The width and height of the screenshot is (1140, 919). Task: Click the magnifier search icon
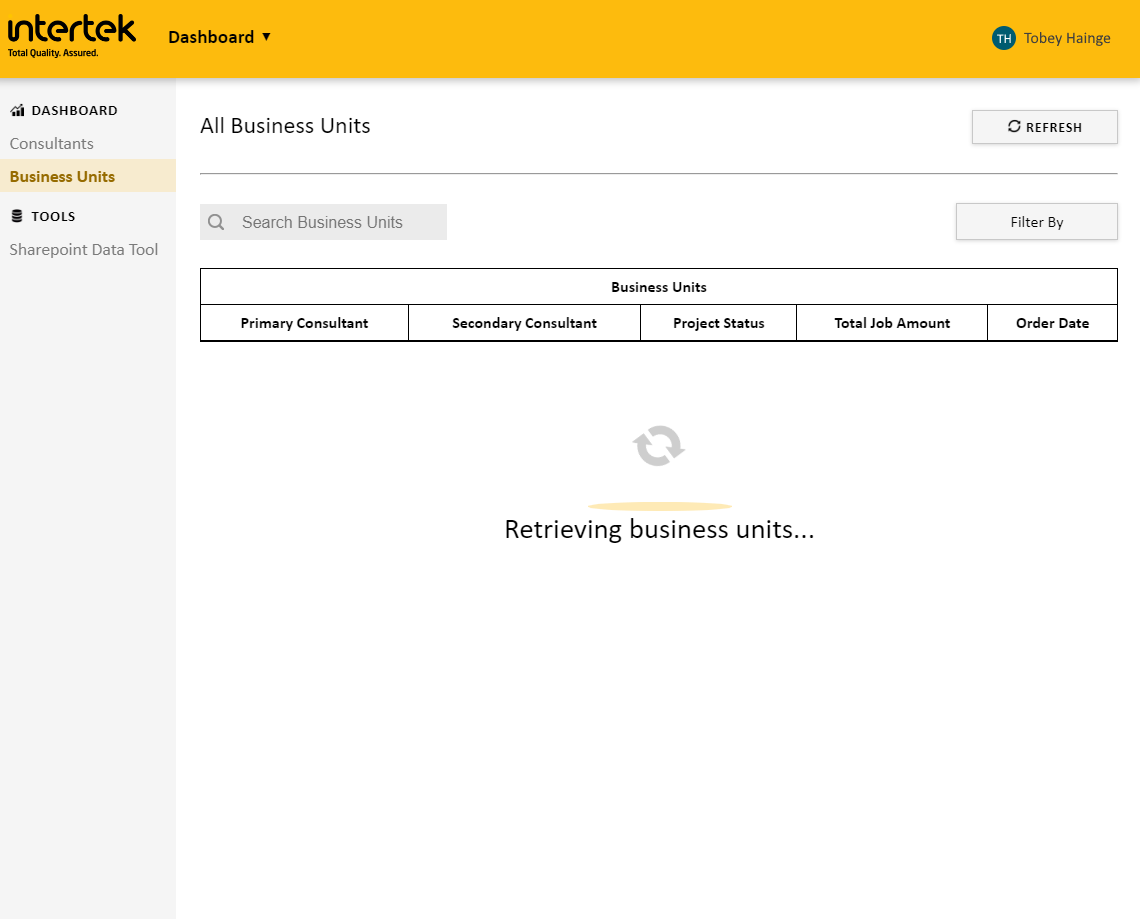pyautogui.click(x=216, y=222)
